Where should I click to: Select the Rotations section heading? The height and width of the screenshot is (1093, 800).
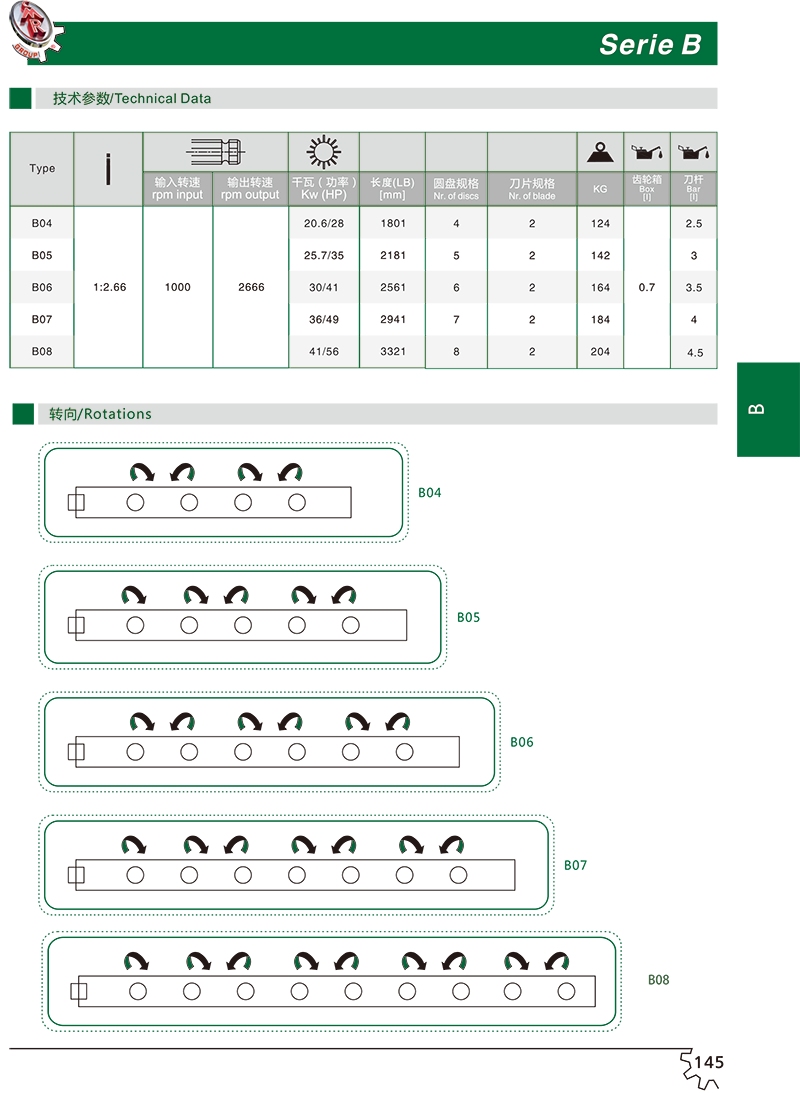100,414
